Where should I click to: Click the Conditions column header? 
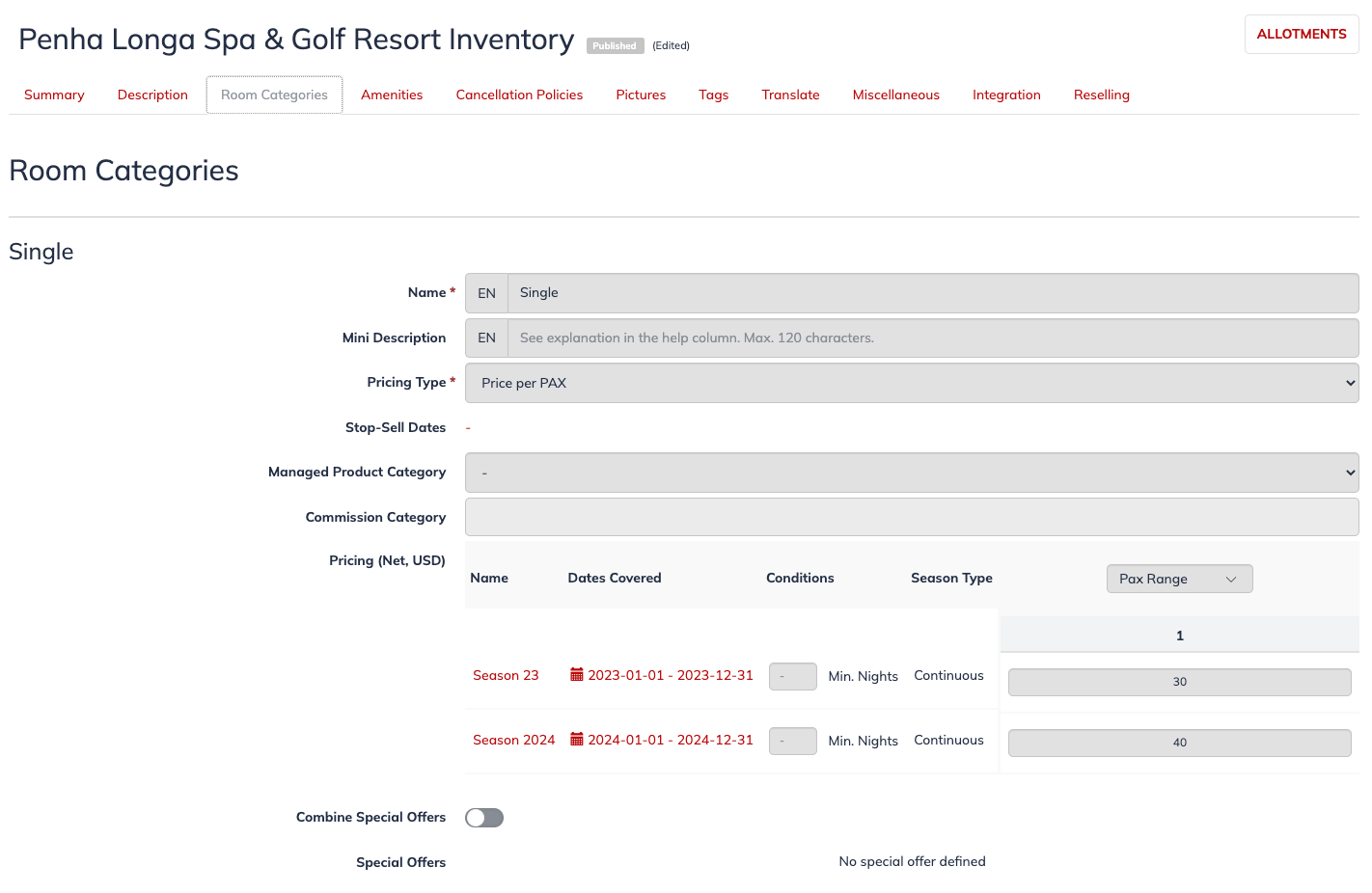[800, 578]
